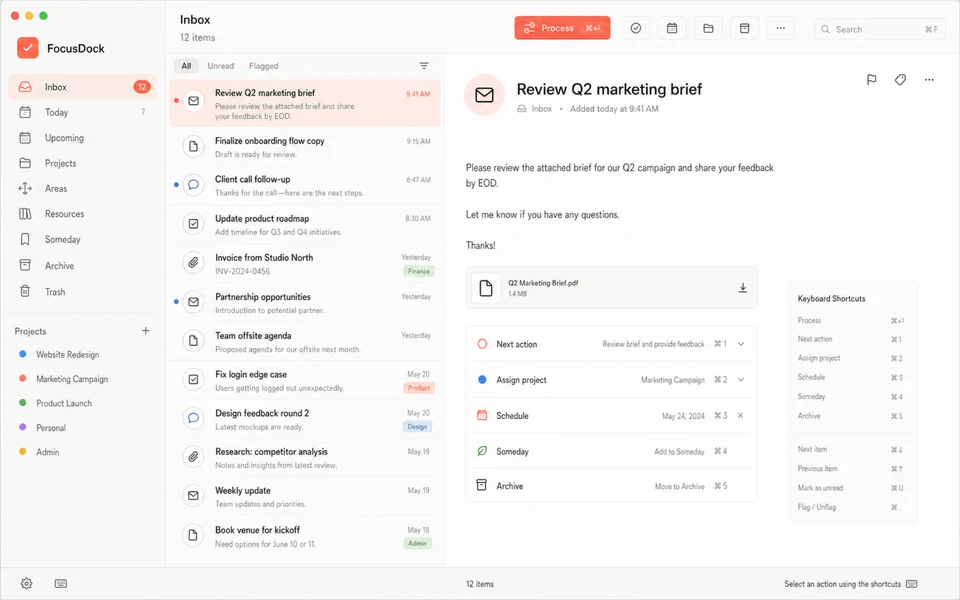Open Projects in the sidebar navigation
960x600 pixels.
pyautogui.click(x=83, y=163)
